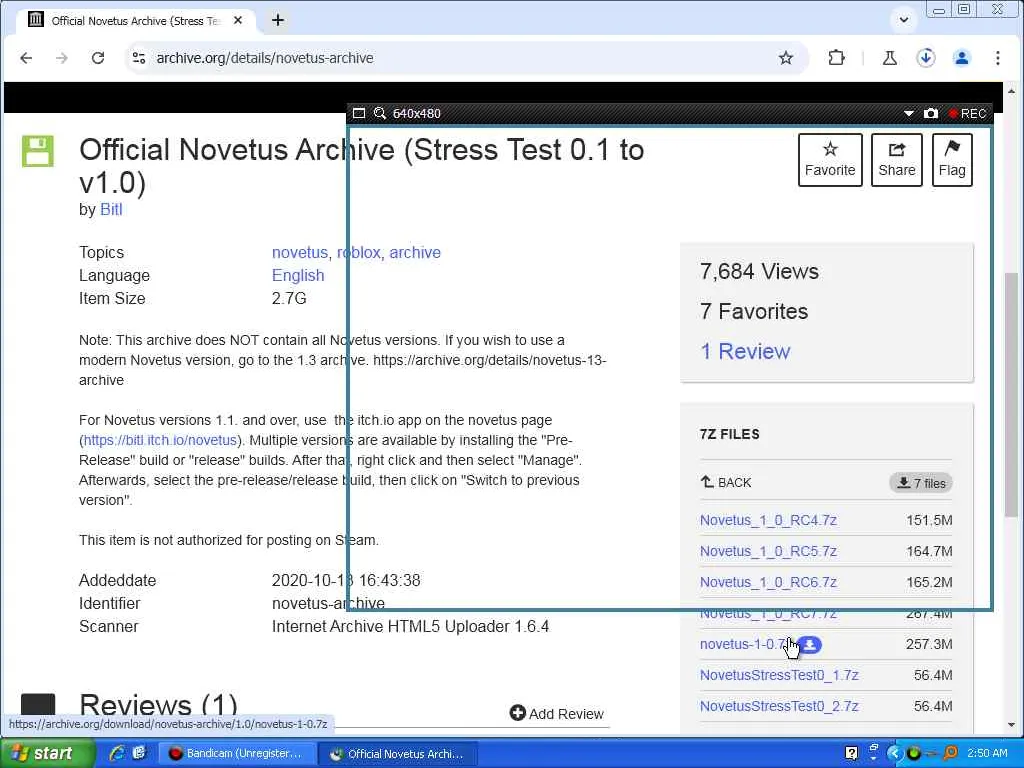The width and height of the screenshot is (1024, 768).
Task: Click Add Review
Action: [557, 714]
